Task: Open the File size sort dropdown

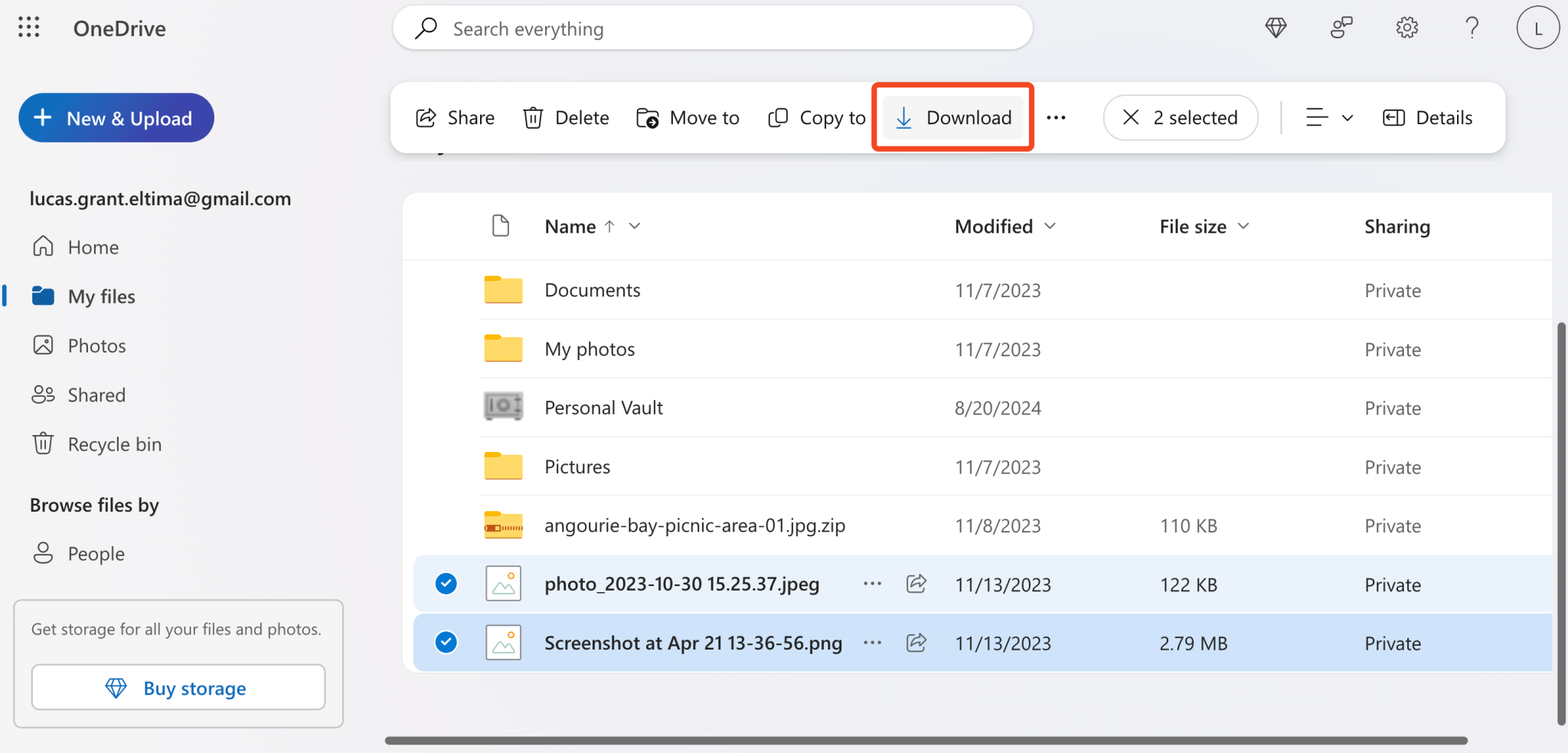Action: coord(1243,226)
